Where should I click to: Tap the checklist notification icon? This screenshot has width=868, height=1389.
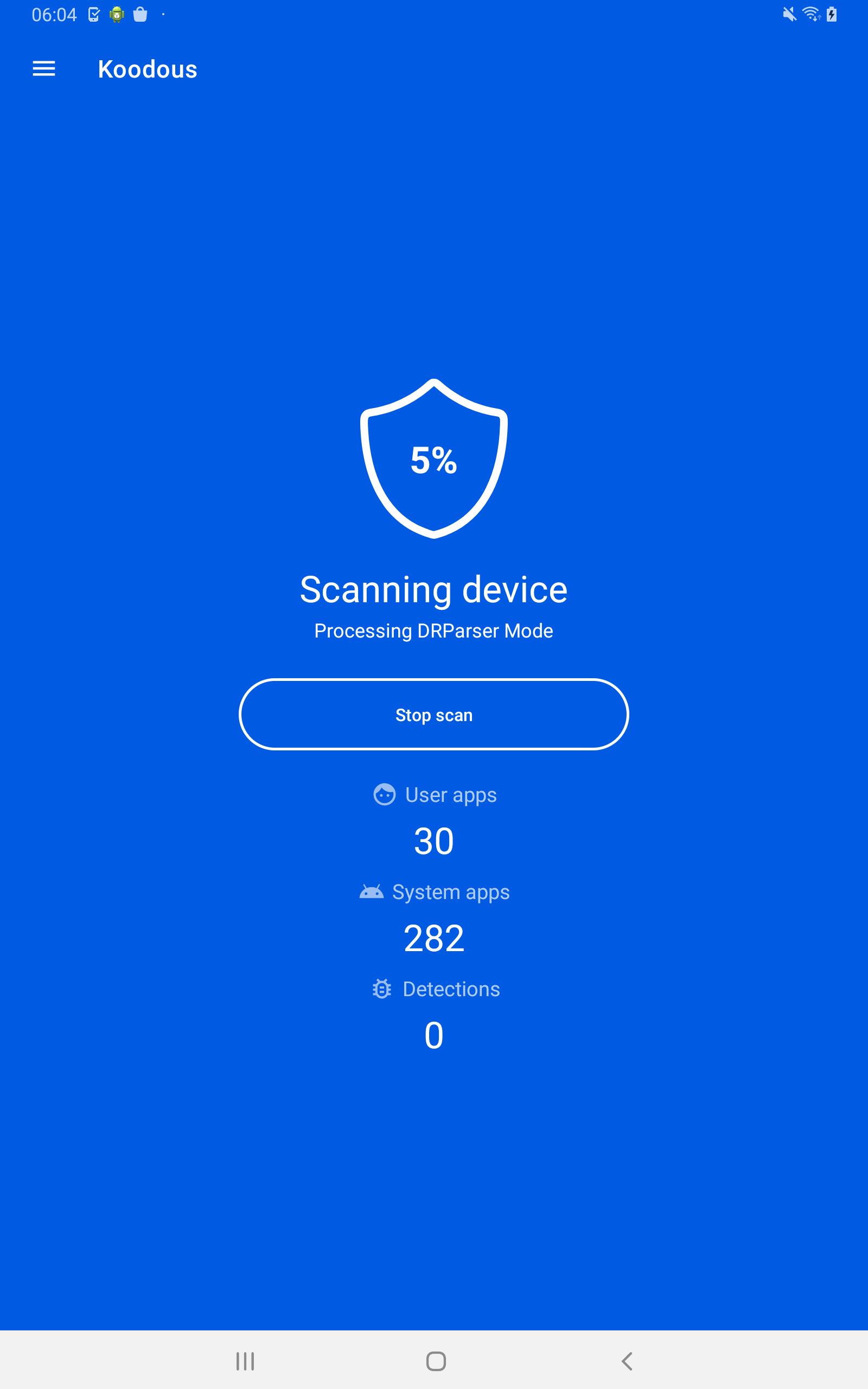point(94,14)
